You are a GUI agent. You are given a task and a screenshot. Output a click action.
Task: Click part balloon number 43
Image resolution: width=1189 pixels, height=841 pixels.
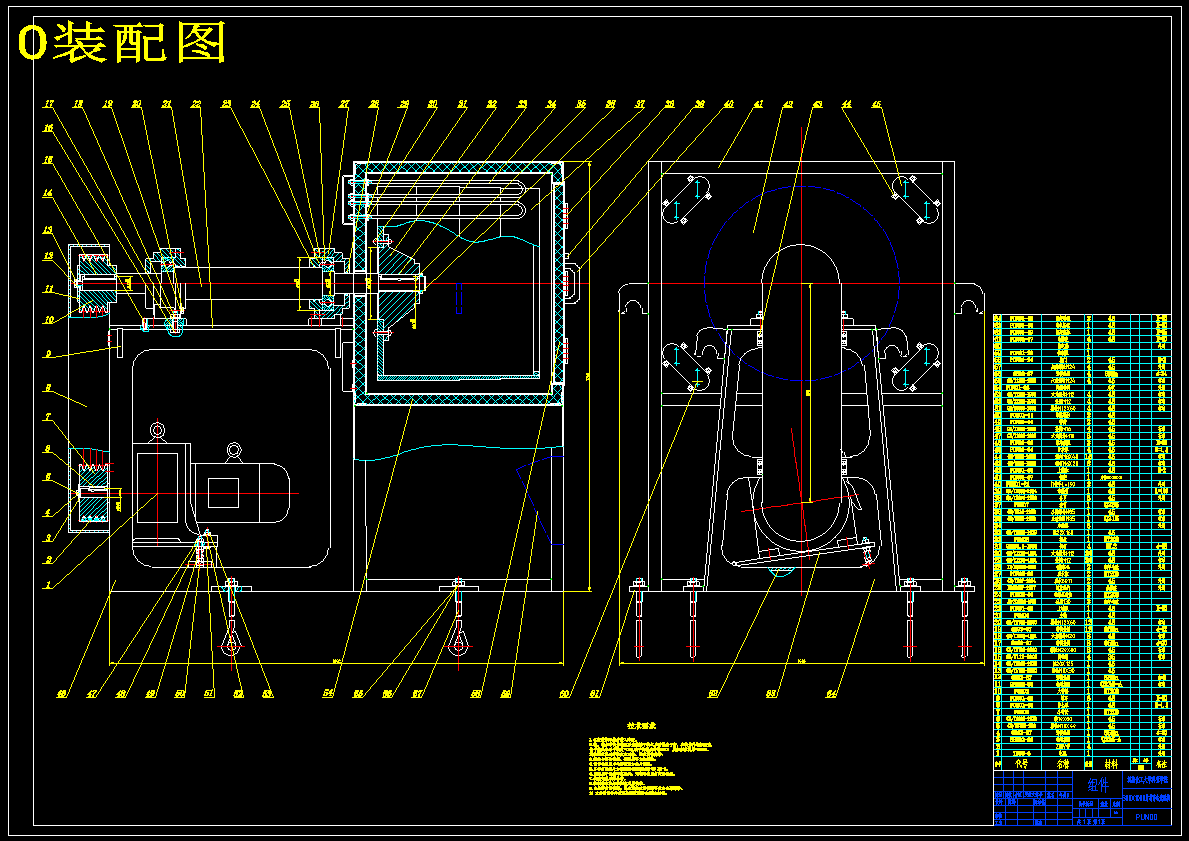(817, 104)
